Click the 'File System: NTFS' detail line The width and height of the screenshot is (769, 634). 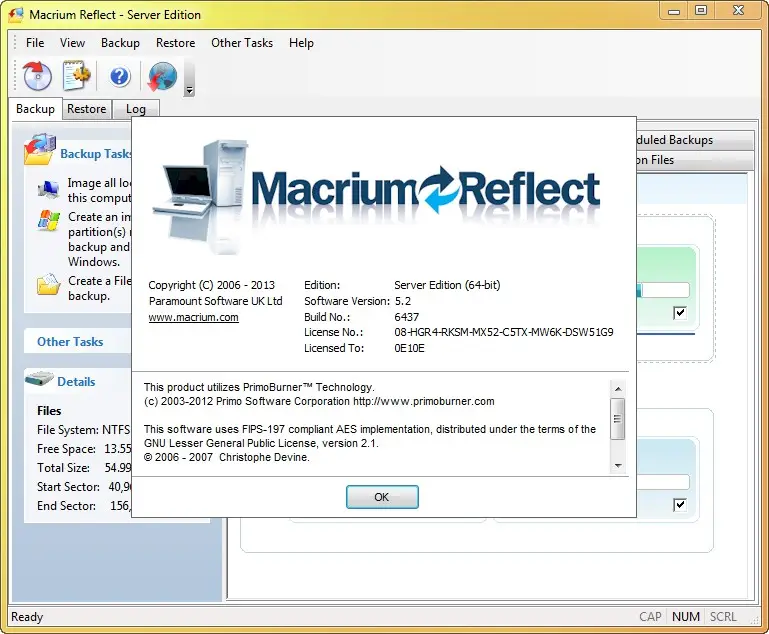pos(84,430)
